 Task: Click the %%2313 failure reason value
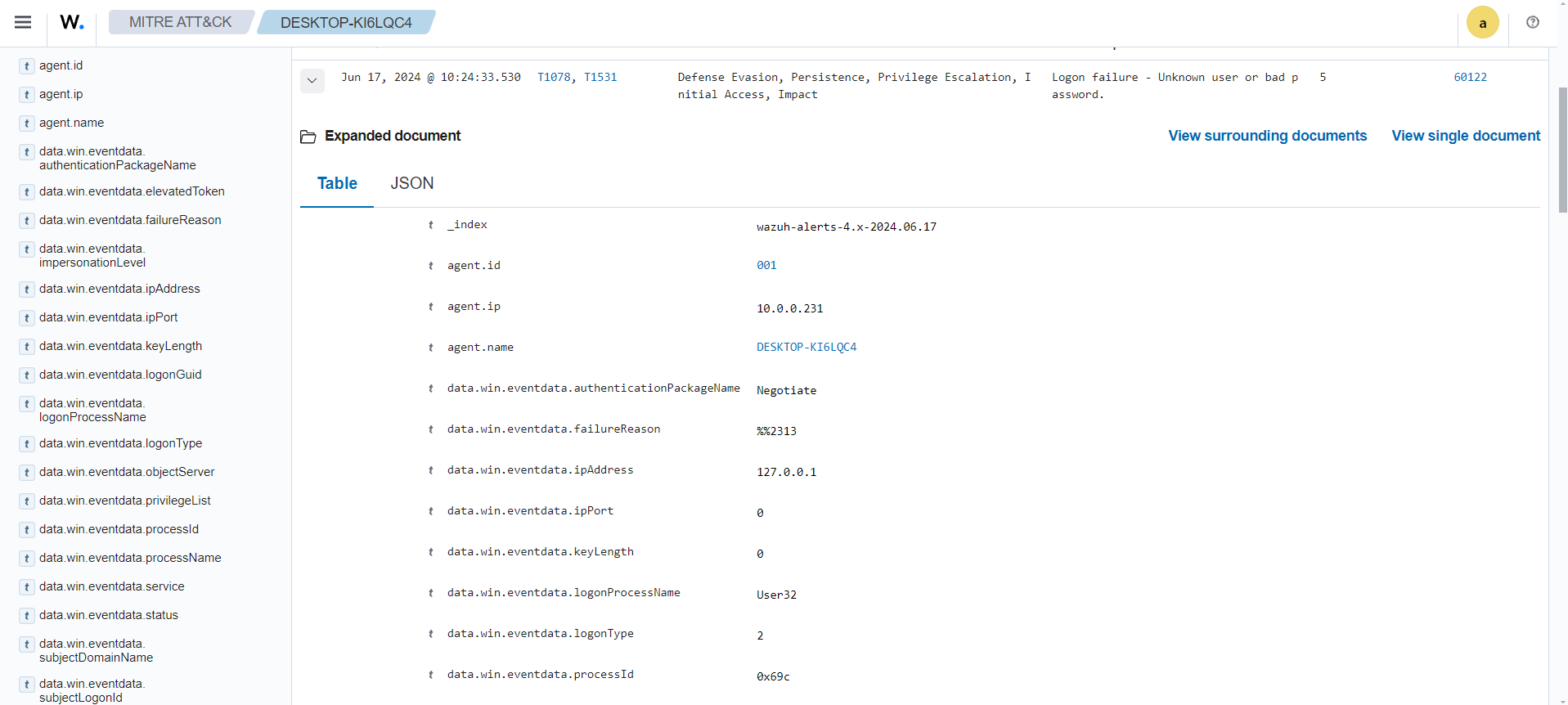click(776, 431)
